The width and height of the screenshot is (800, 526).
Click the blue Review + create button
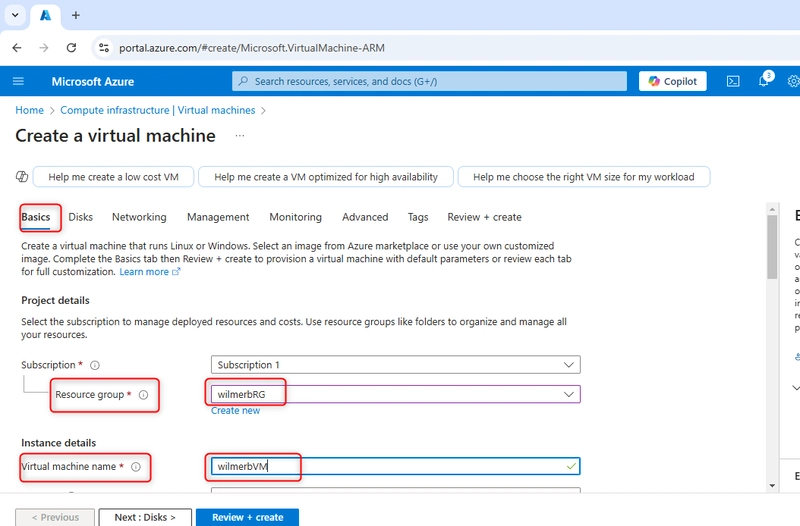247,517
